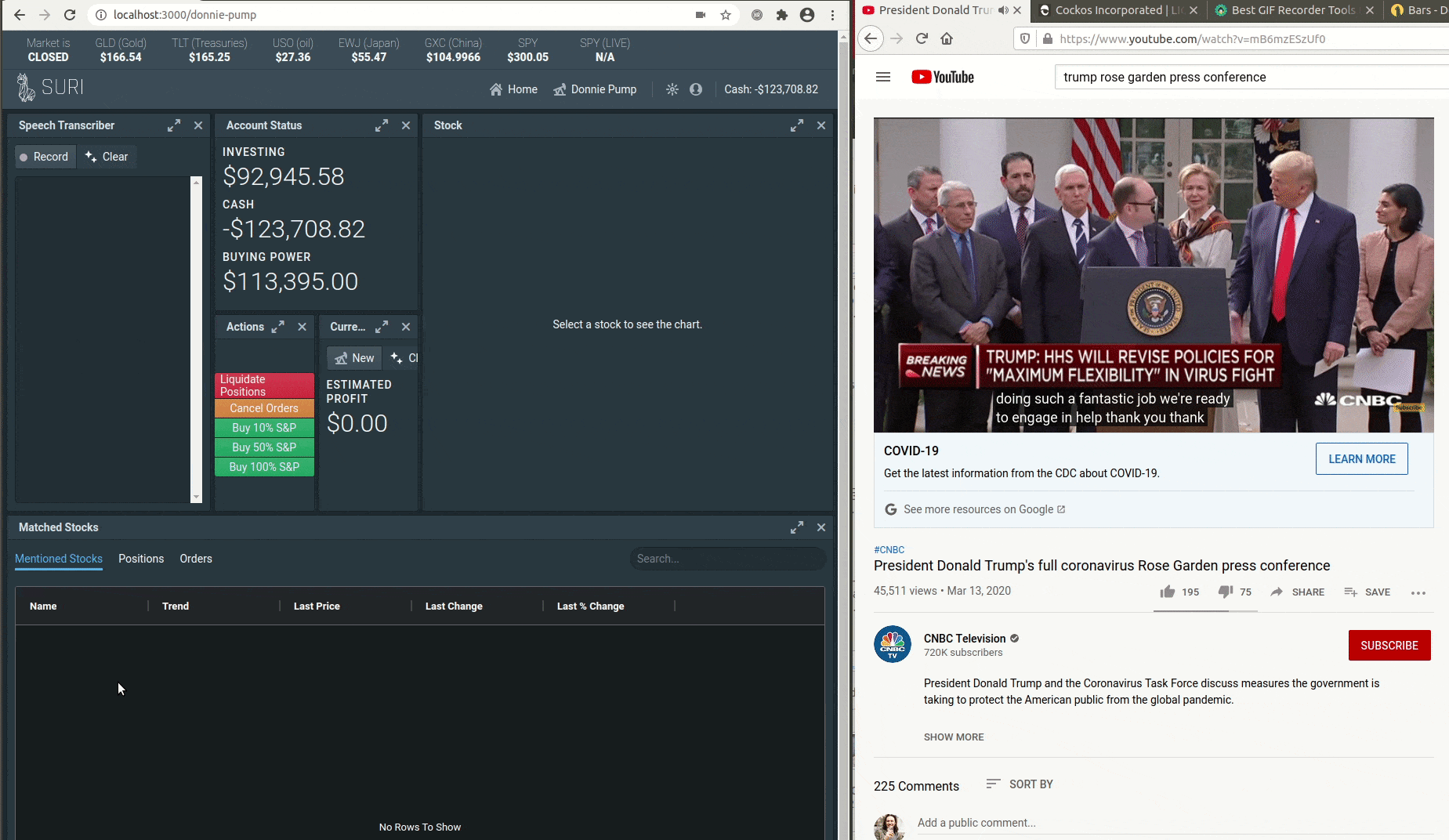Sort by the Name column header
Image resolution: width=1449 pixels, height=840 pixels.
(43, 606)
